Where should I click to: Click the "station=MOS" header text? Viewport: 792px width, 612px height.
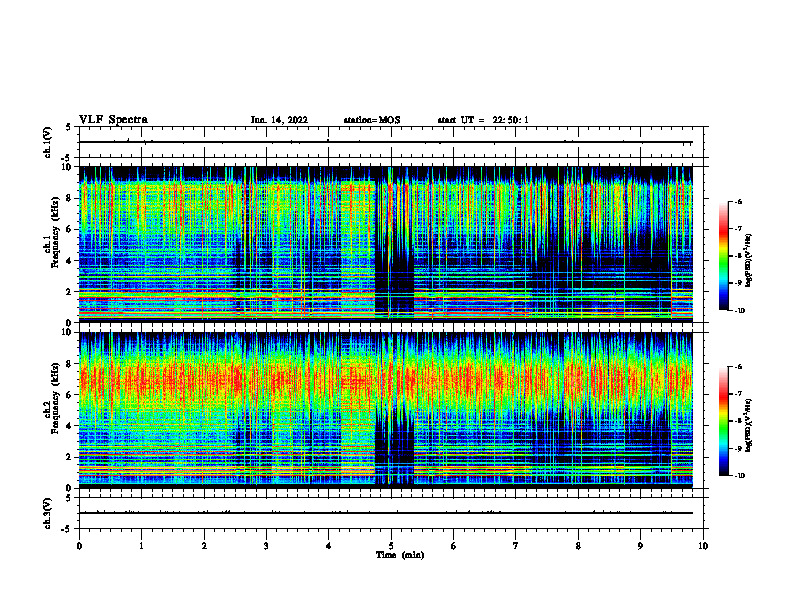372,120
